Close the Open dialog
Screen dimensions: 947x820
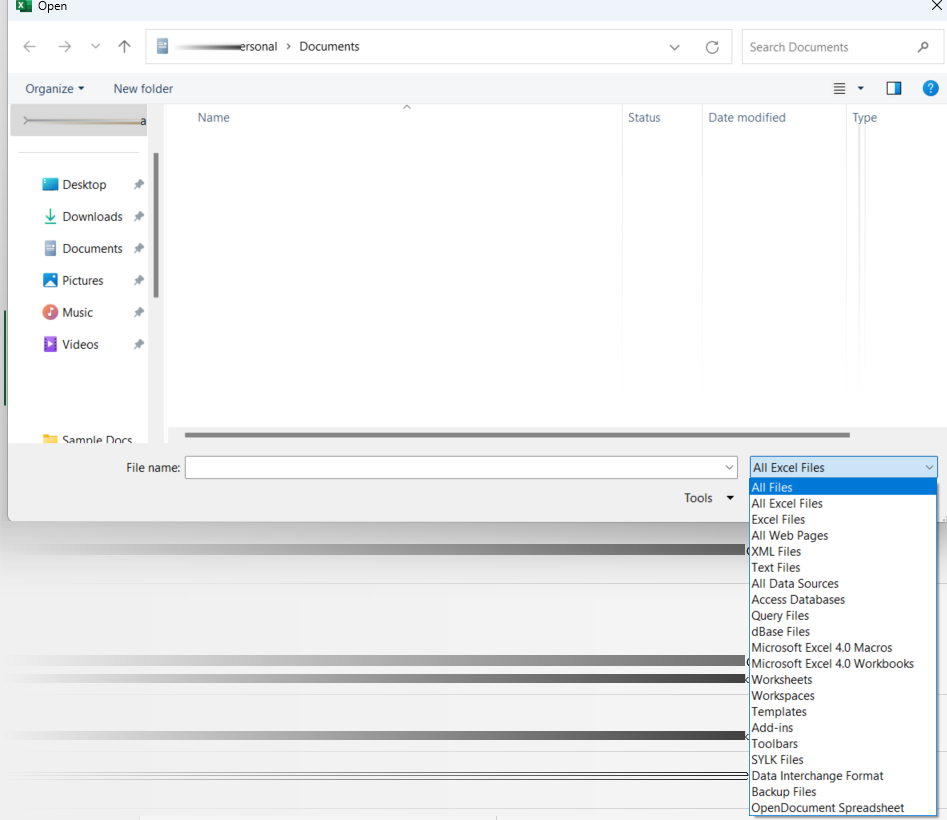pos(937,5)
